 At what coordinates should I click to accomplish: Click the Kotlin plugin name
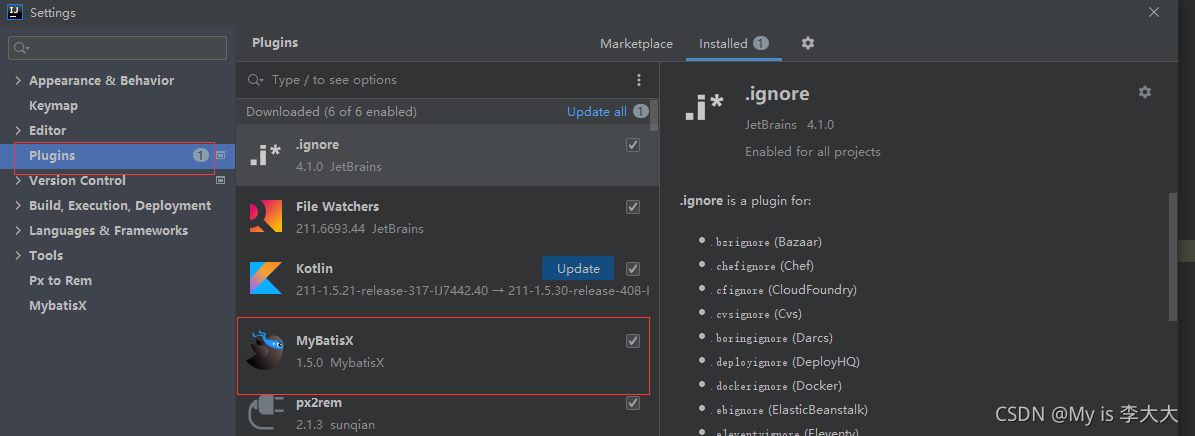point(314,268)
